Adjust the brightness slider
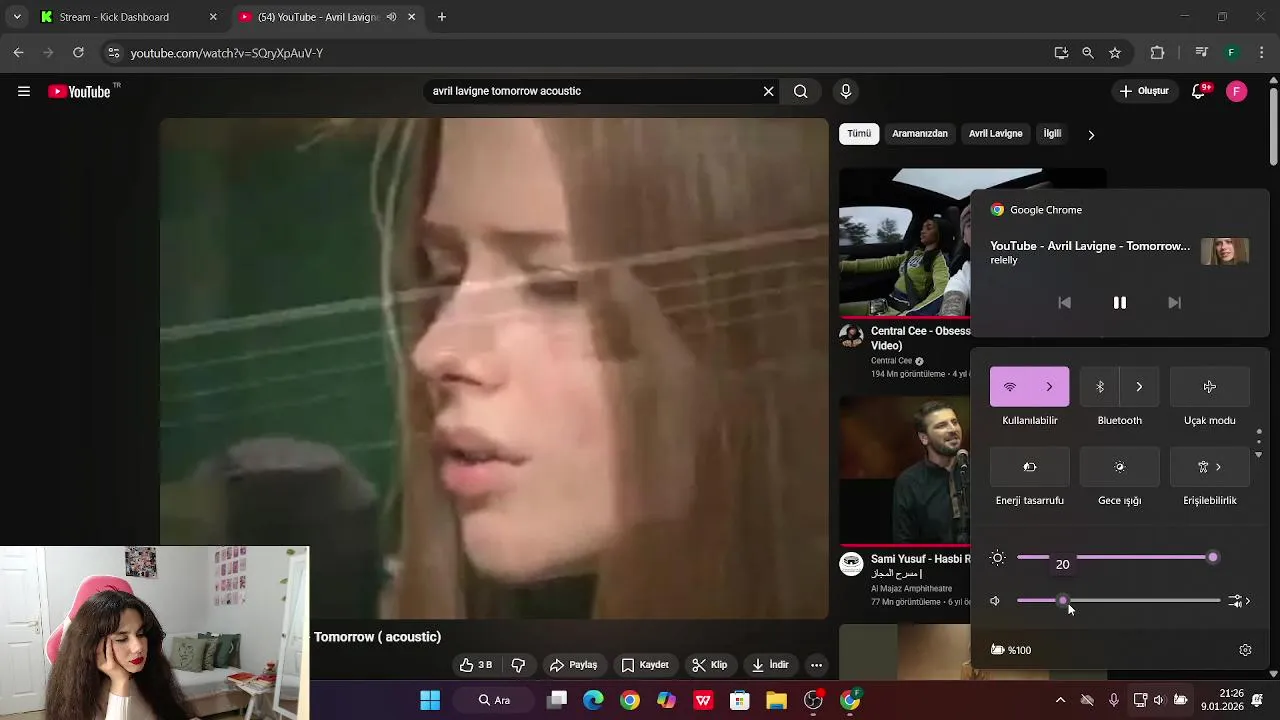The image size is (1280, 720). [x=1117, y=557]
